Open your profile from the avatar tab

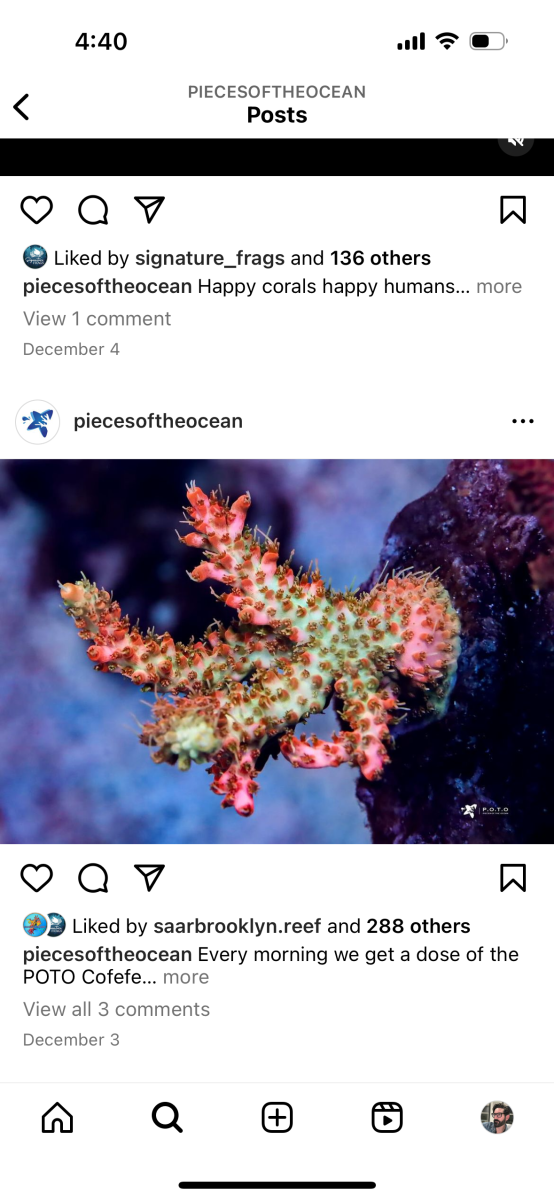pos(497,1117)
